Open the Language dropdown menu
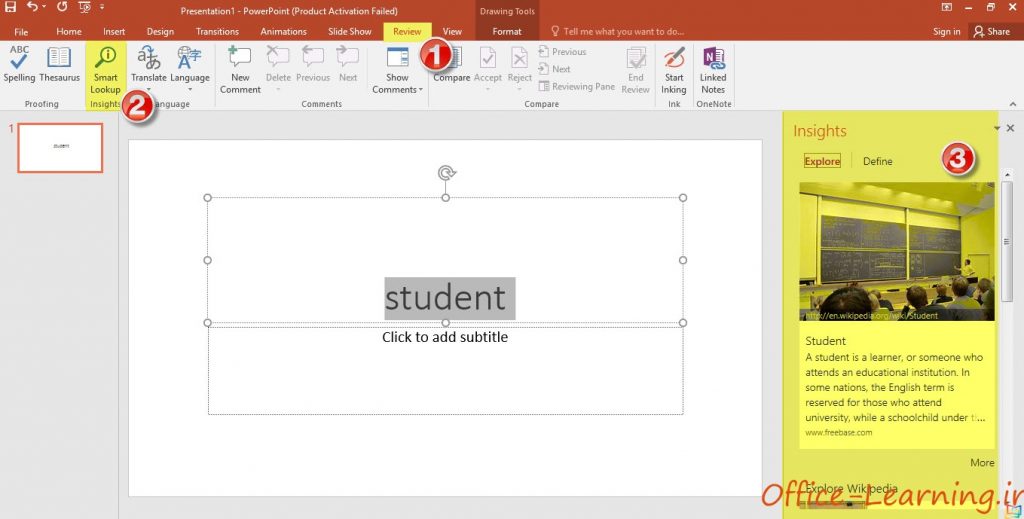1024x519 pixels. 190,89
